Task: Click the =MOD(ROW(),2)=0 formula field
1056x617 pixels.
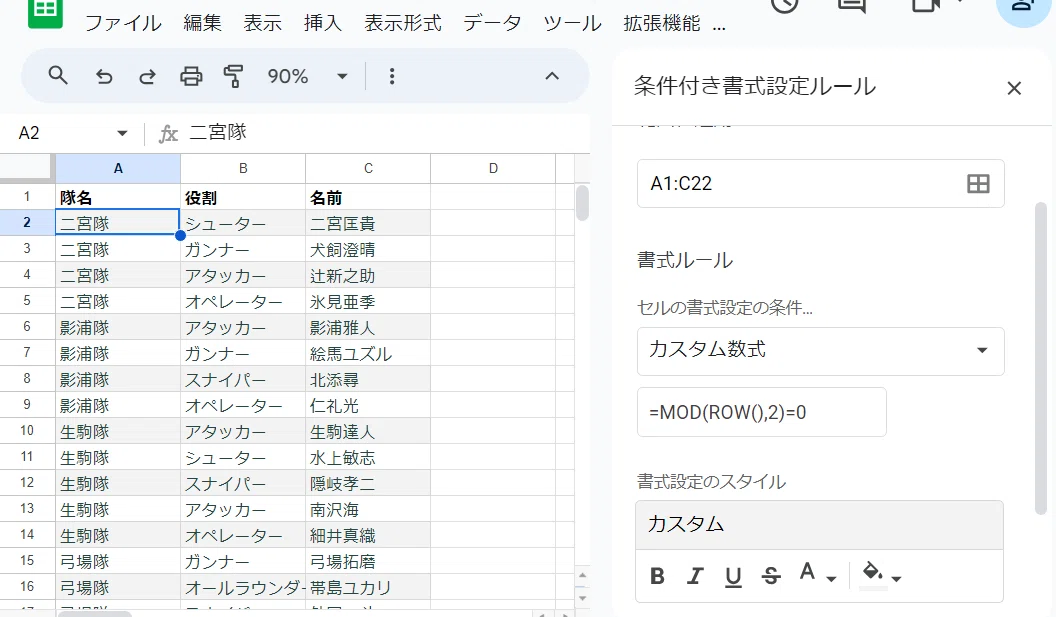Action: 762,412
